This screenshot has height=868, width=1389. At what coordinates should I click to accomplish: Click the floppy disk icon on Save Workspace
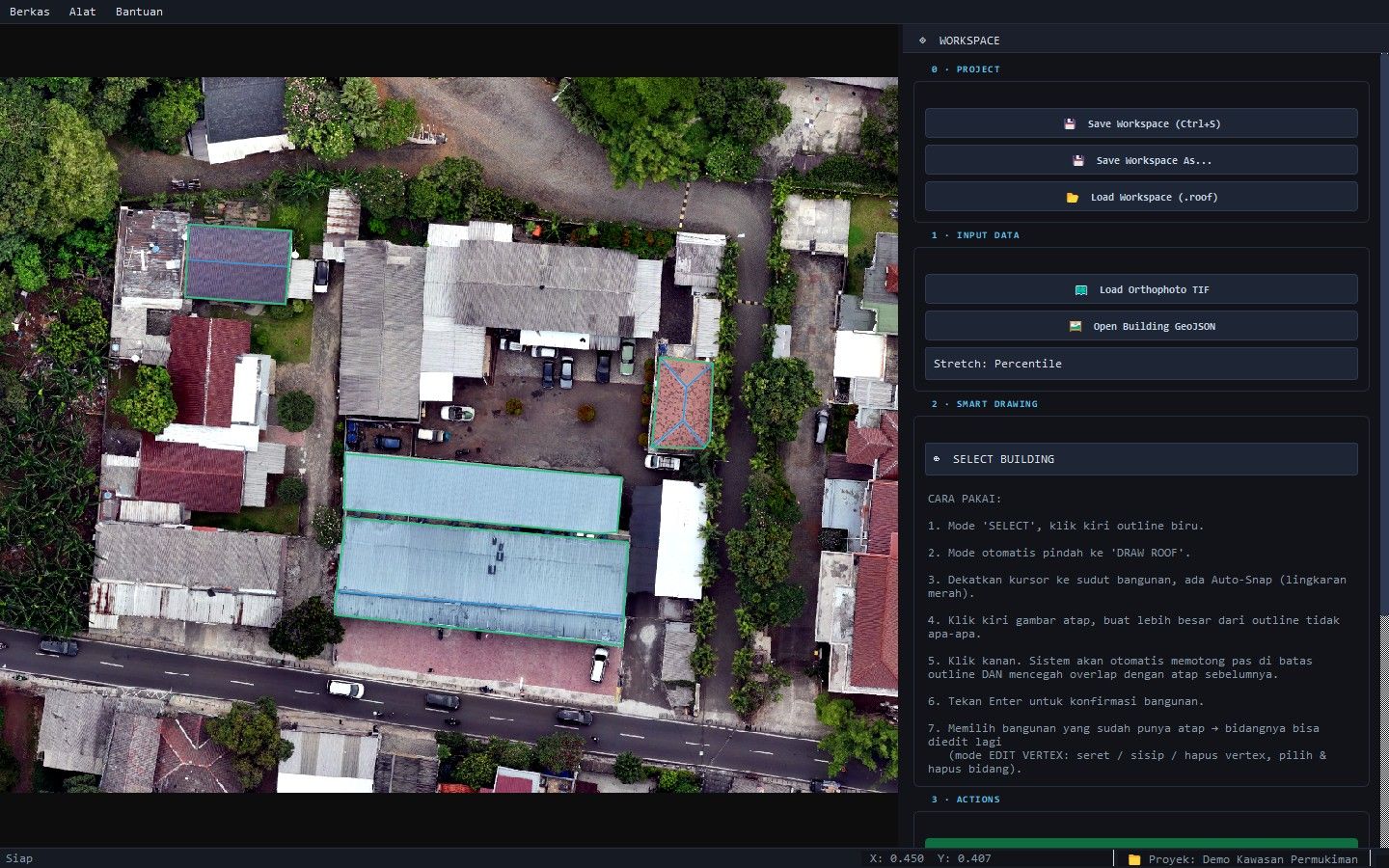point(1070,123)
